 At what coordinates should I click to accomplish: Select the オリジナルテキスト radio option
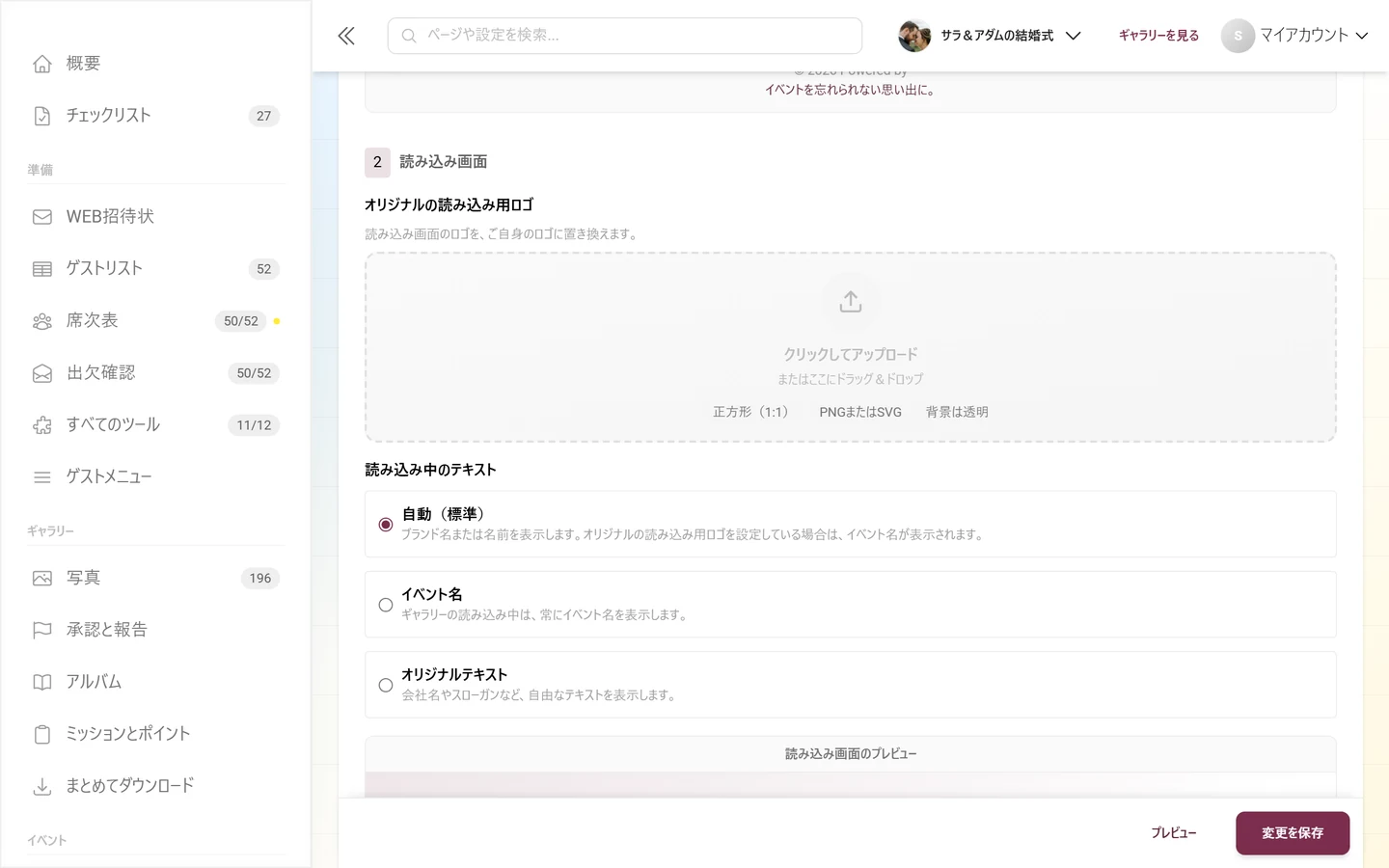coord(386,685)
